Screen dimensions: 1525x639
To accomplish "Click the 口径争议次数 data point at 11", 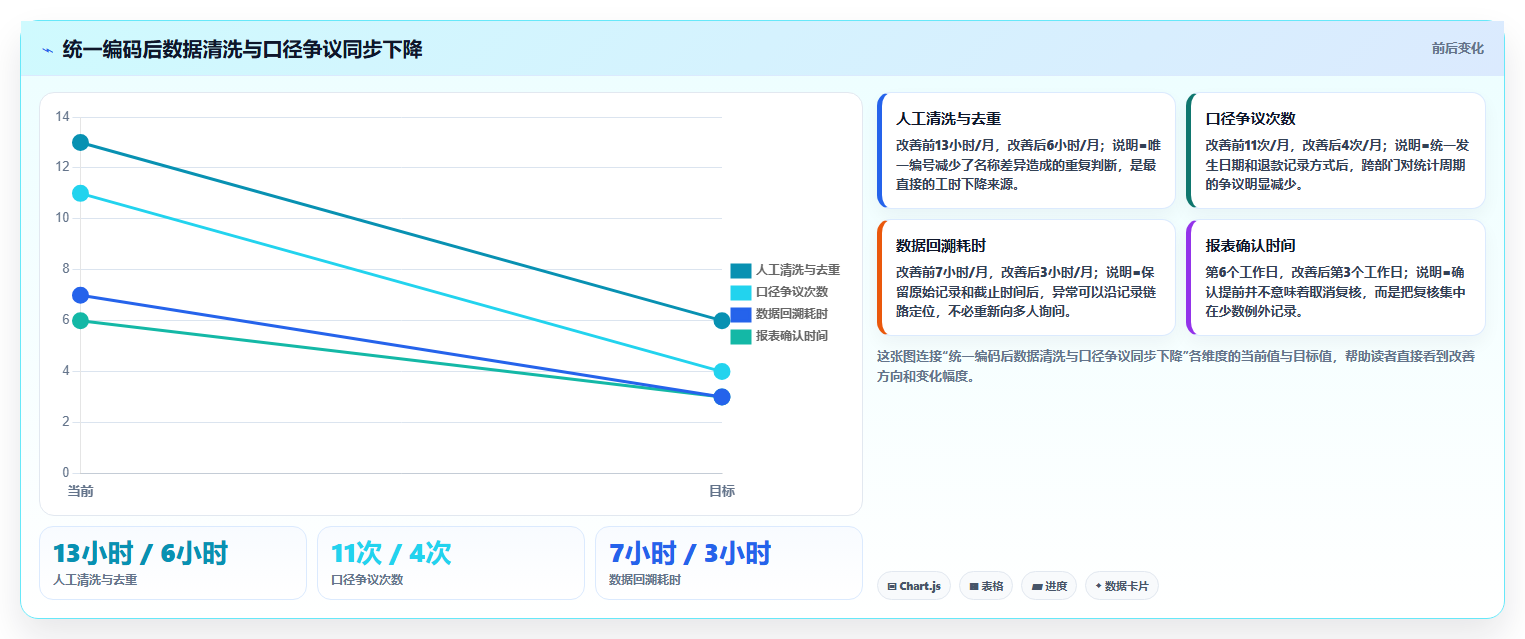I will 80,193.
